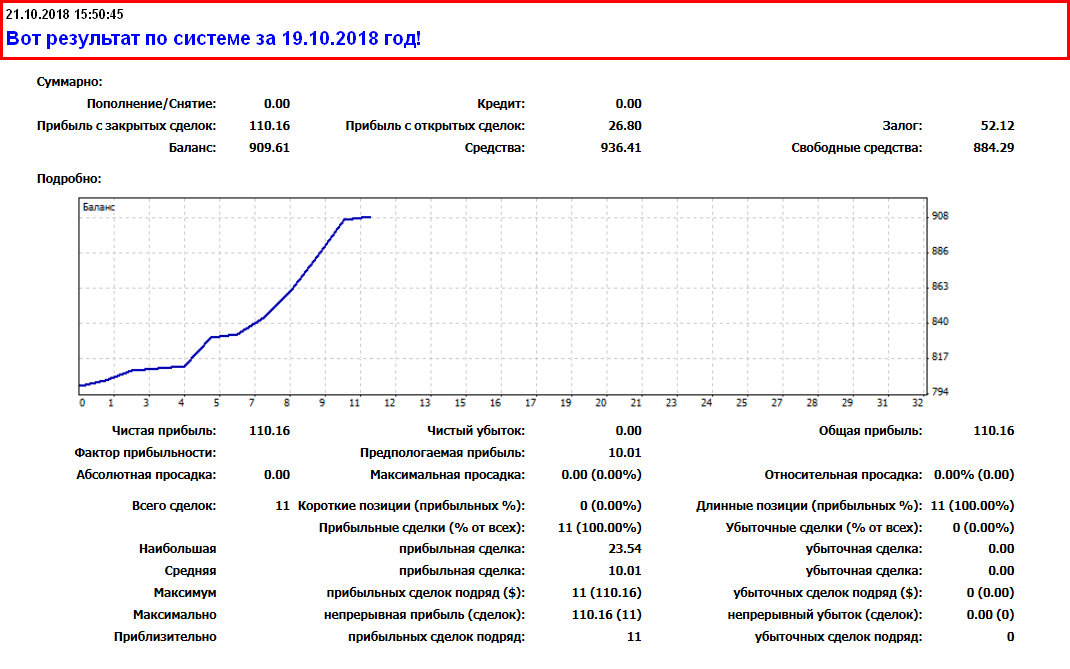Select the balance value 909.61

270,147
